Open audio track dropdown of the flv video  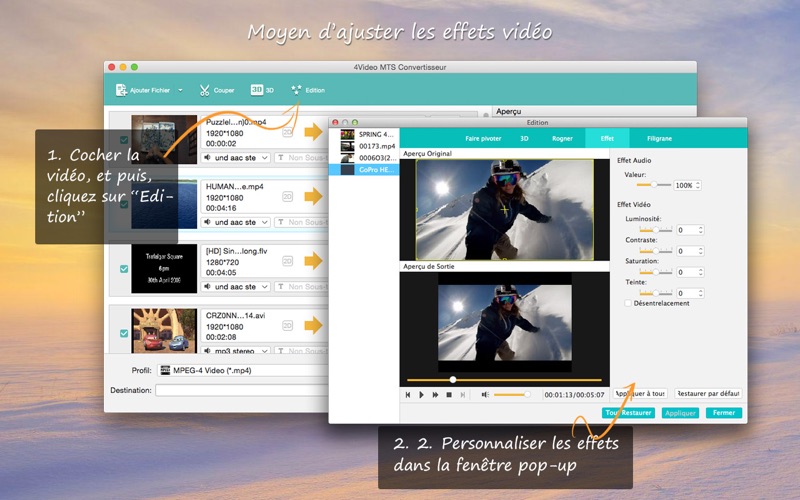(x=236, y=287)
